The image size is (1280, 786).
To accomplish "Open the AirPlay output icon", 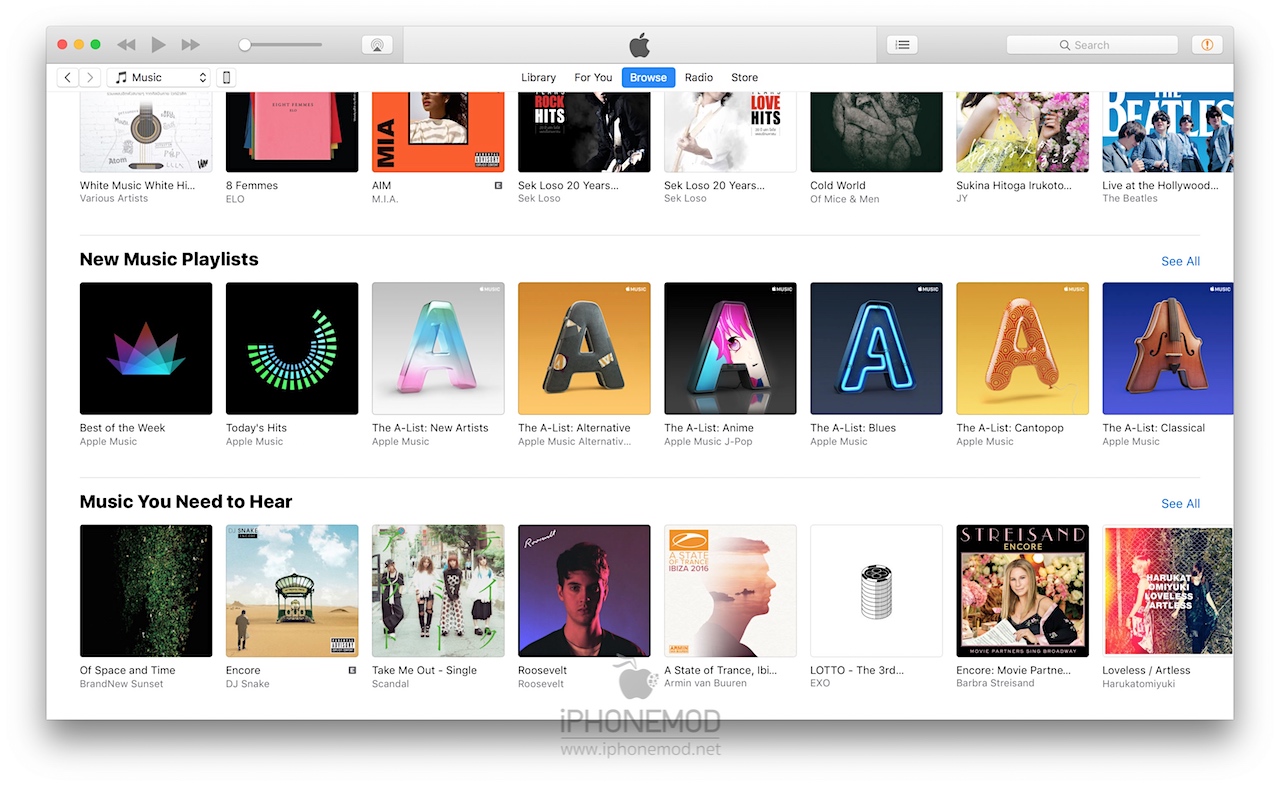I will [x=377, y=45].
